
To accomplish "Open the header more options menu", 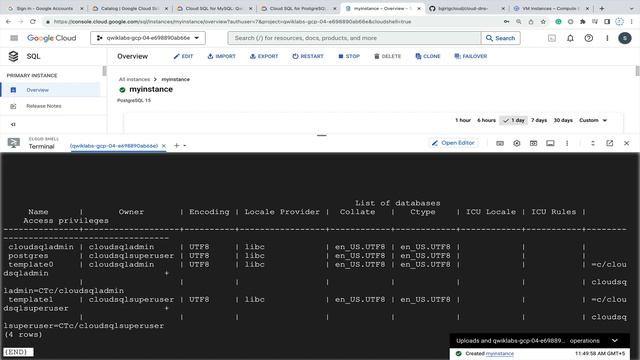I will [607, 38].
